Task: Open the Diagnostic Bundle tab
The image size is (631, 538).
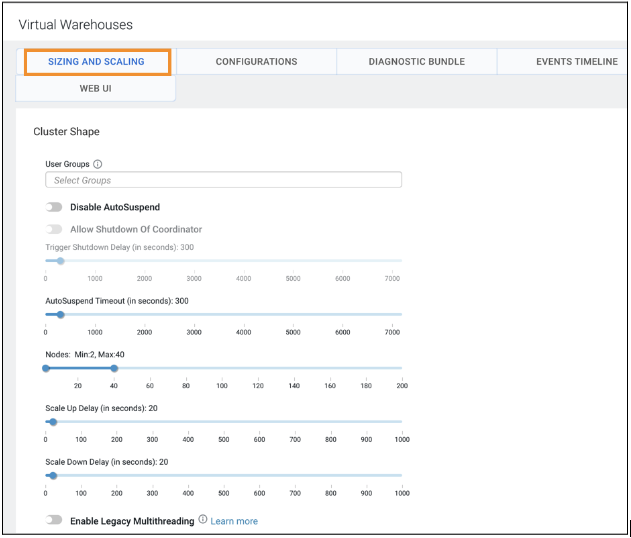Action: pyautogui.click(x=416, y=62)
